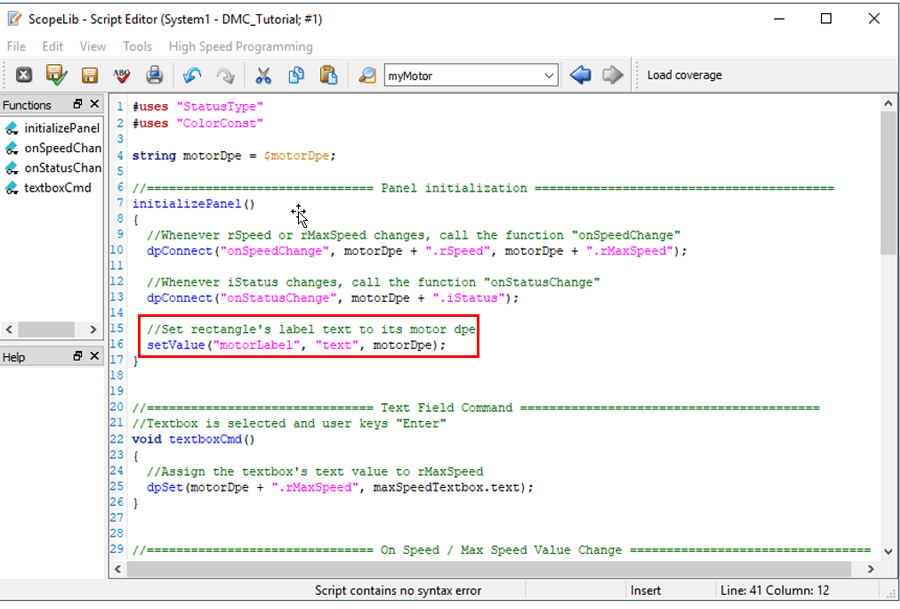The width and height of the screenshot is (900, 609).
Task: Maximize the Script Editor window
Action: [826, 19]
